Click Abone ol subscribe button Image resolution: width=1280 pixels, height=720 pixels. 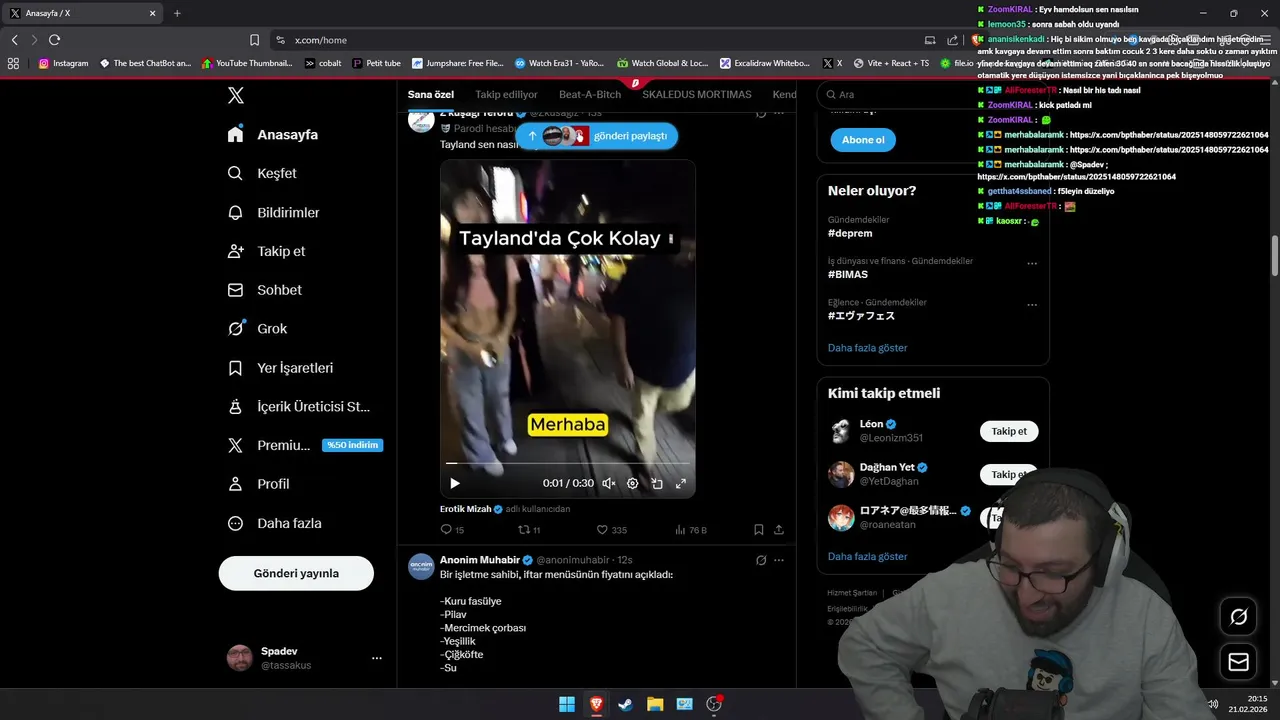click(863, 140)
